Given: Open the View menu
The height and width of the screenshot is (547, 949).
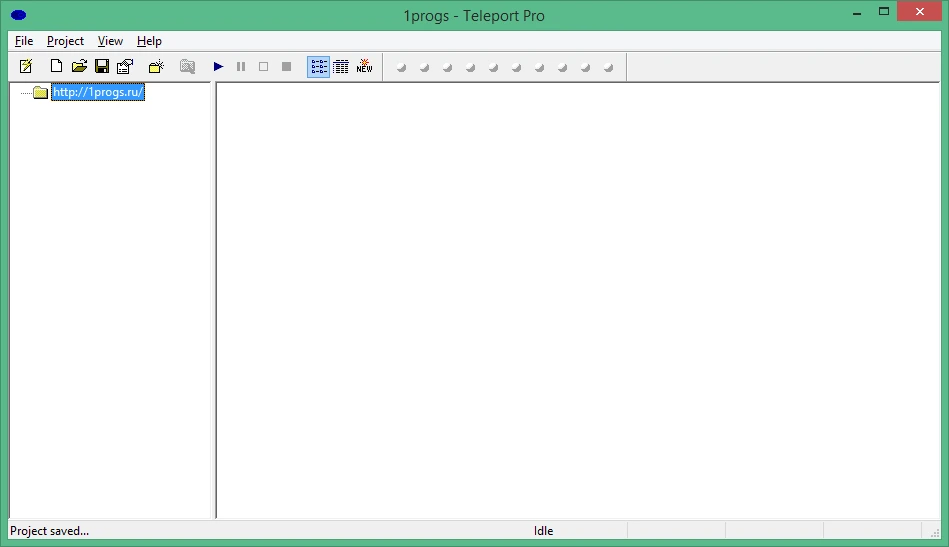Looking at the screenshot, I should [x=110, y=41].
